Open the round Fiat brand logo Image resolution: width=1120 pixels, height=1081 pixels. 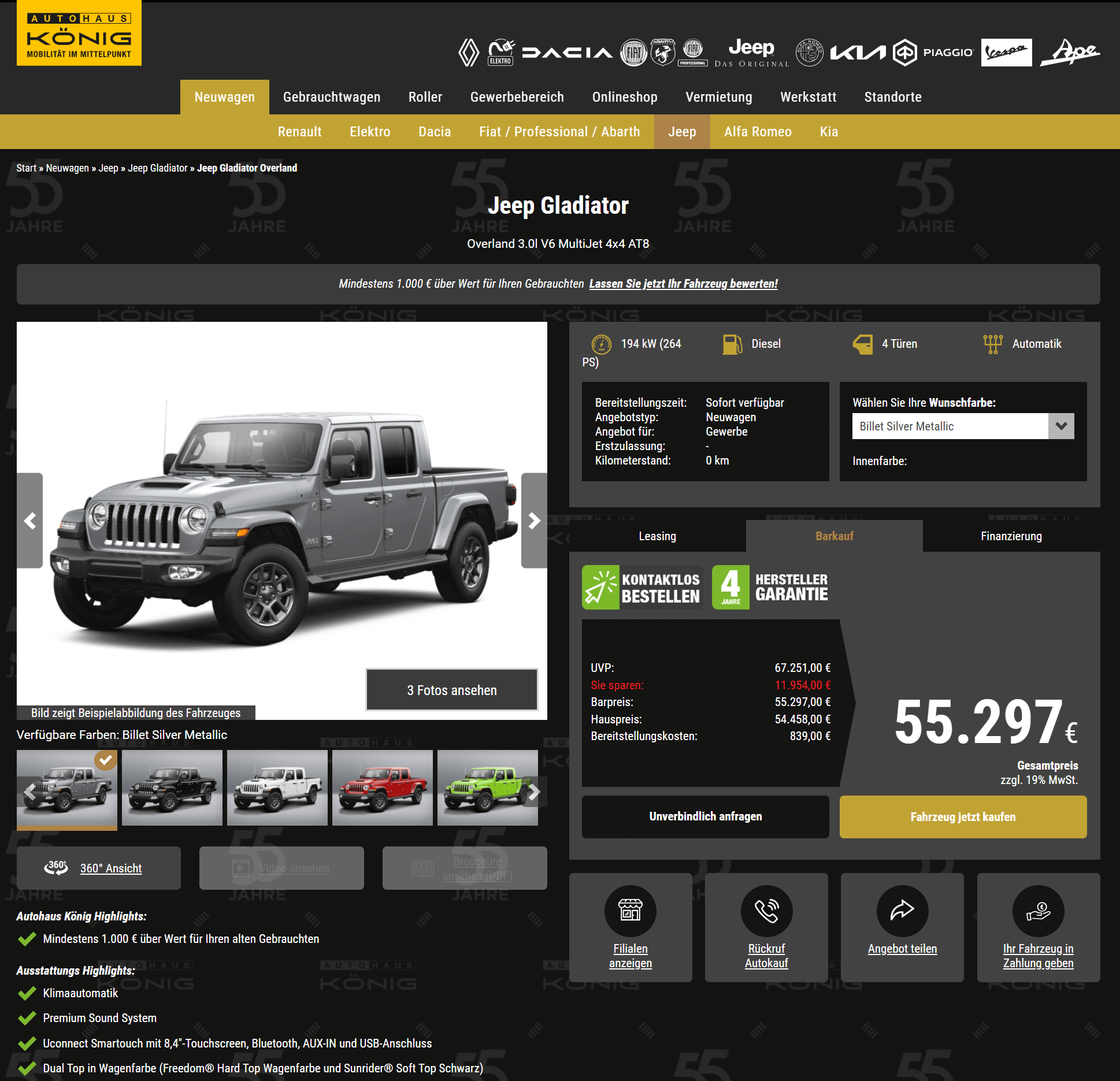coord(634,53)
